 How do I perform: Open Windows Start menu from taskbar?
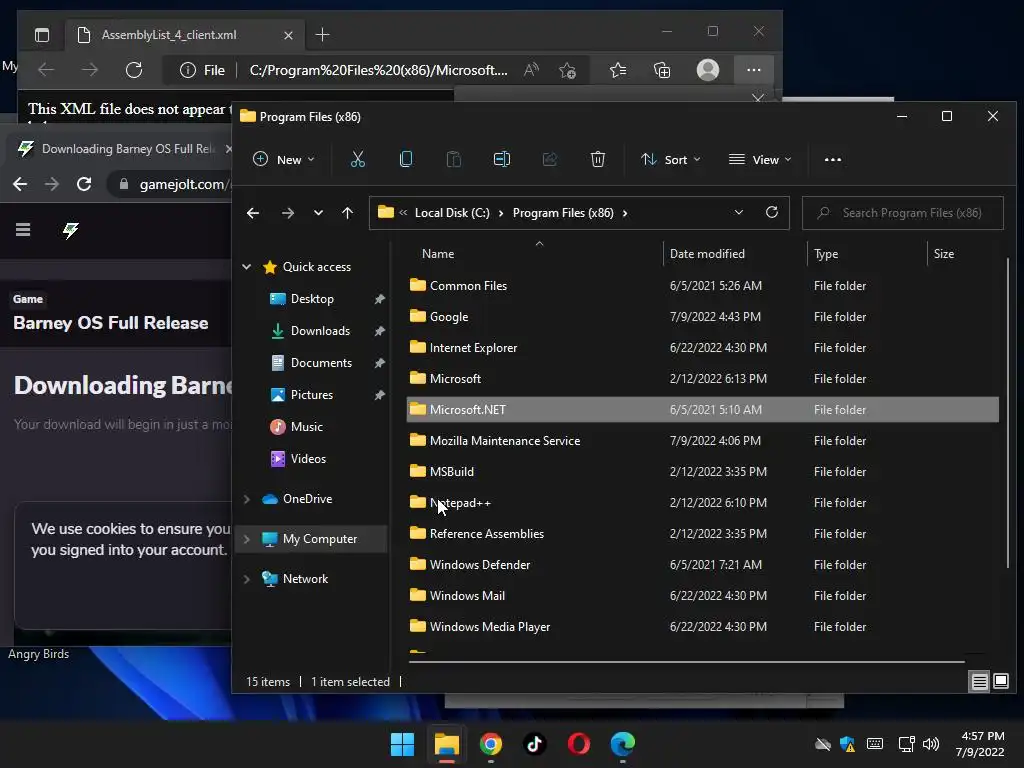[402, 744]
